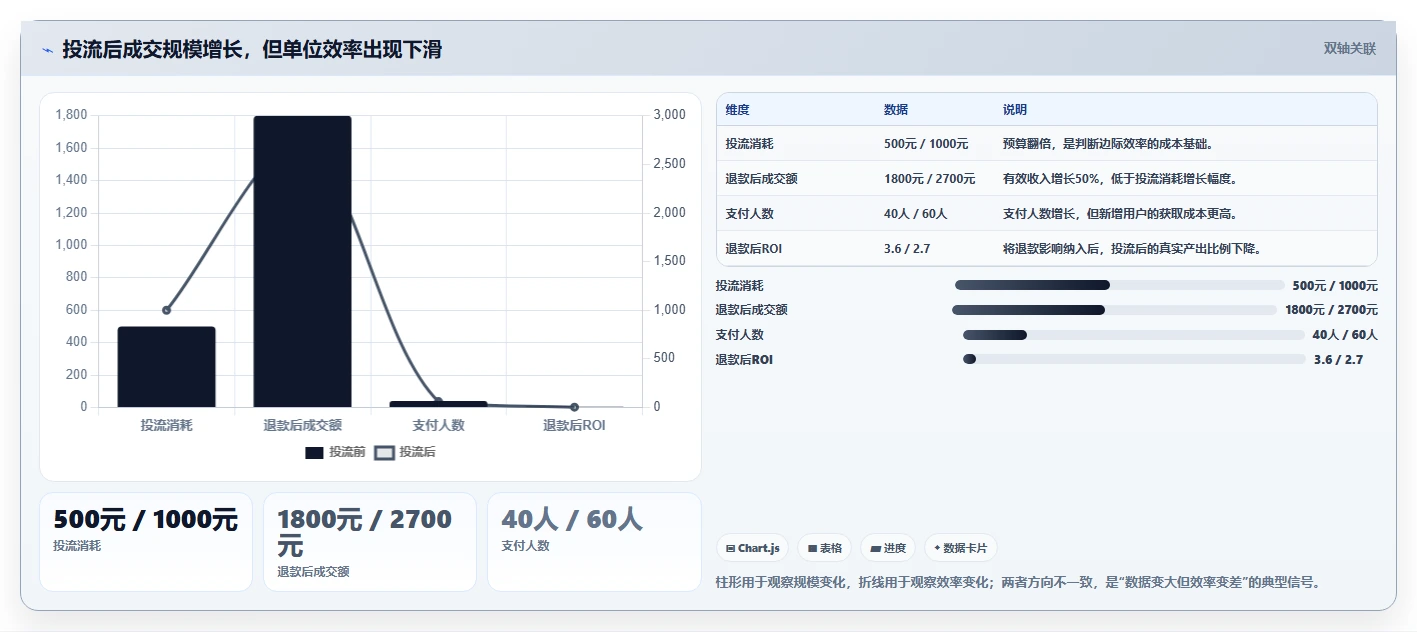1417x632 pixels.
Task: Click the 退款后ROI x-axis label
Action: (x=574, y=425)
